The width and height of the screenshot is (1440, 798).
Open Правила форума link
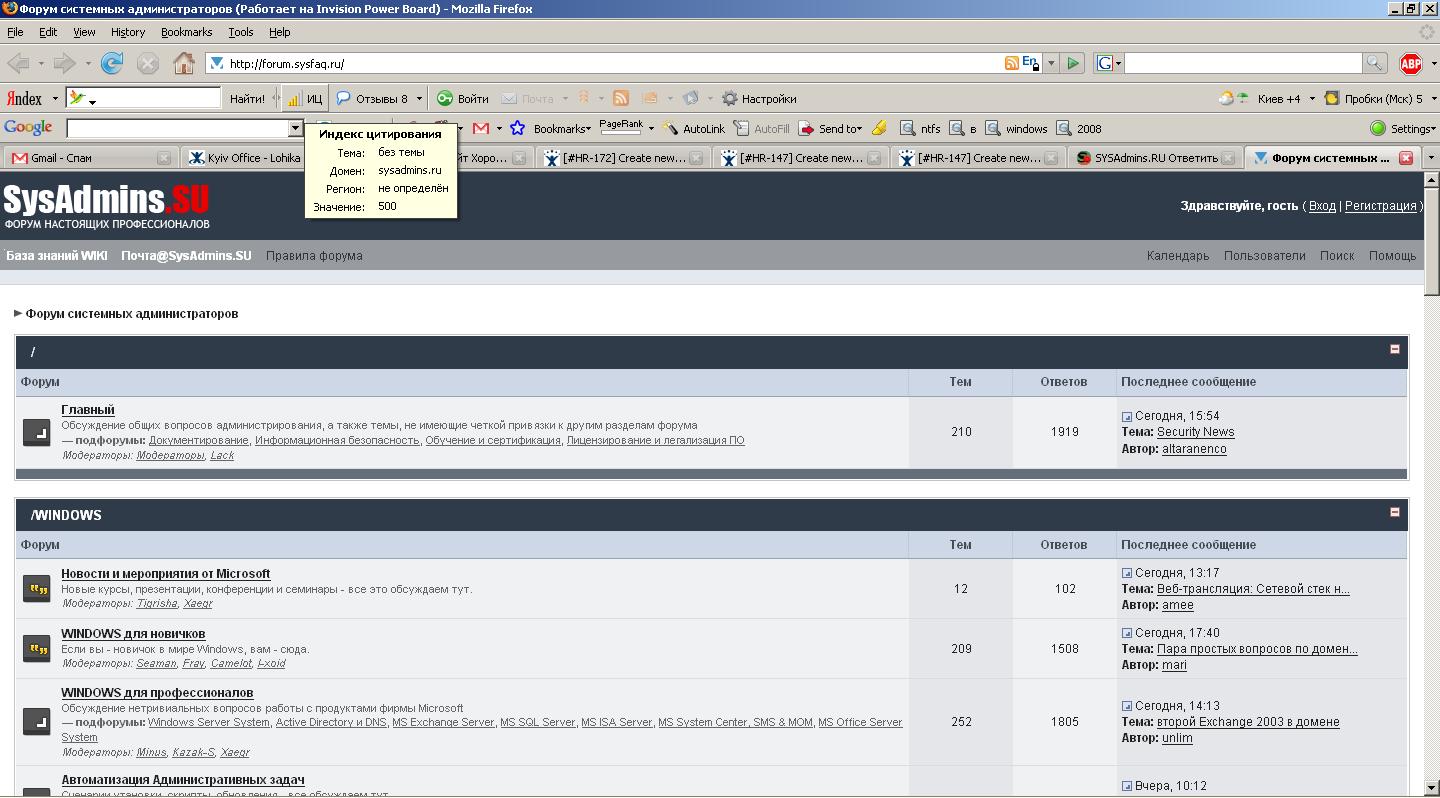point(314,255)
